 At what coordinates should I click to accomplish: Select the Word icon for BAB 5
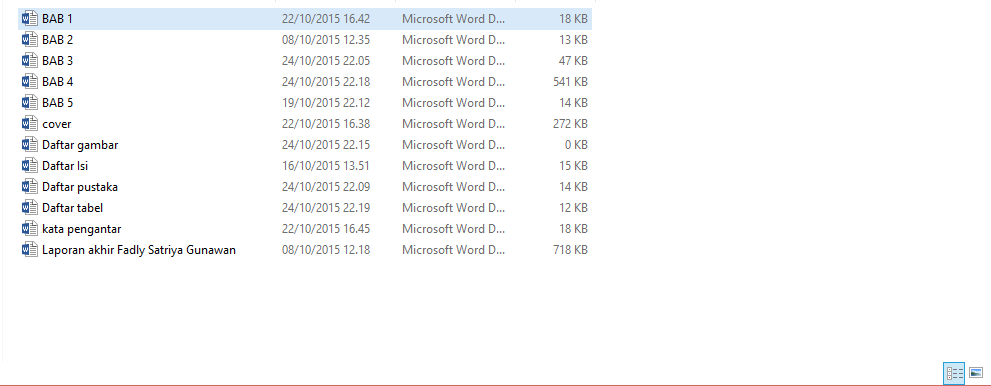30,102
